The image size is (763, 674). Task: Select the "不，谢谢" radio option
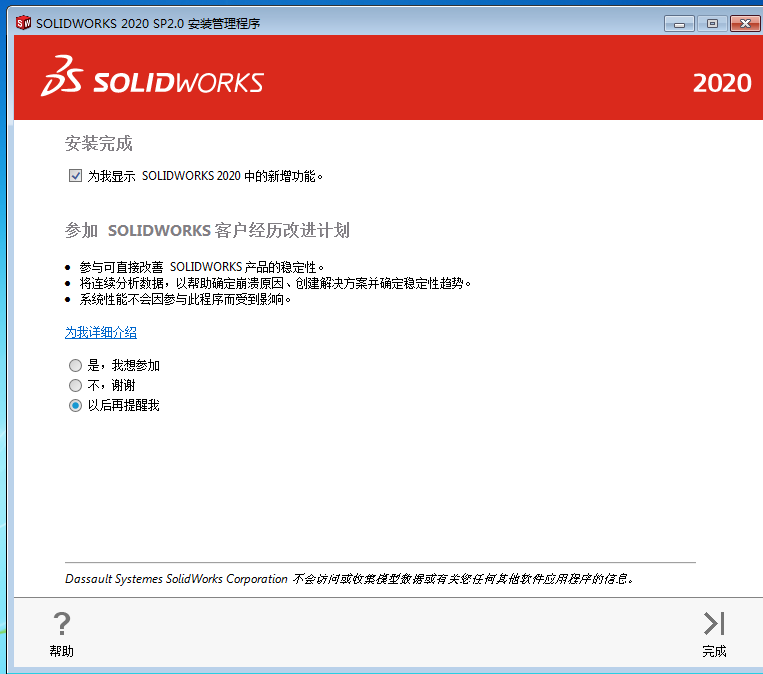(x=75, y=386)
